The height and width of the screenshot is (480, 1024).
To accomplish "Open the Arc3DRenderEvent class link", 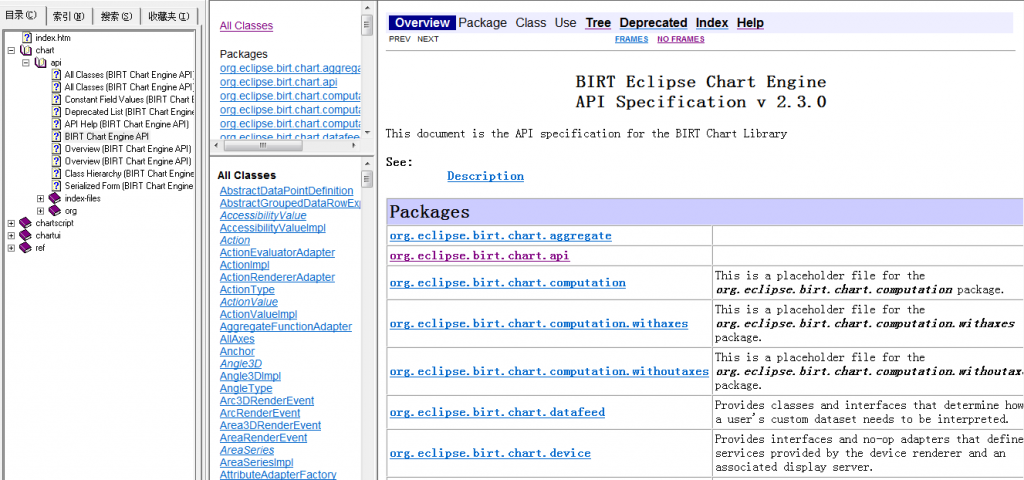I will (x=266, y=401).
